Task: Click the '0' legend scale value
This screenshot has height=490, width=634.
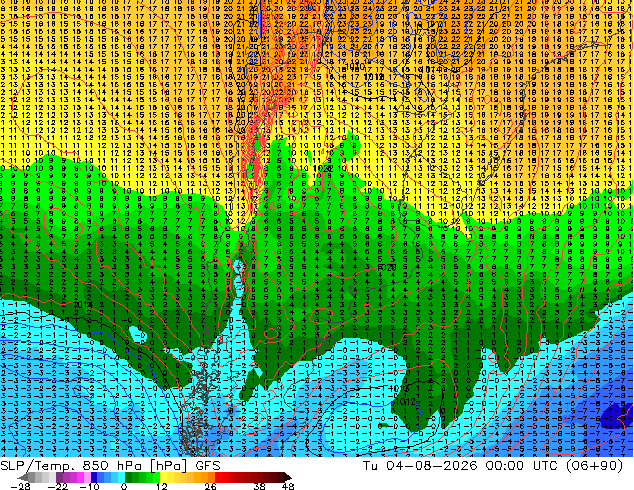Action: pos(124,486)
